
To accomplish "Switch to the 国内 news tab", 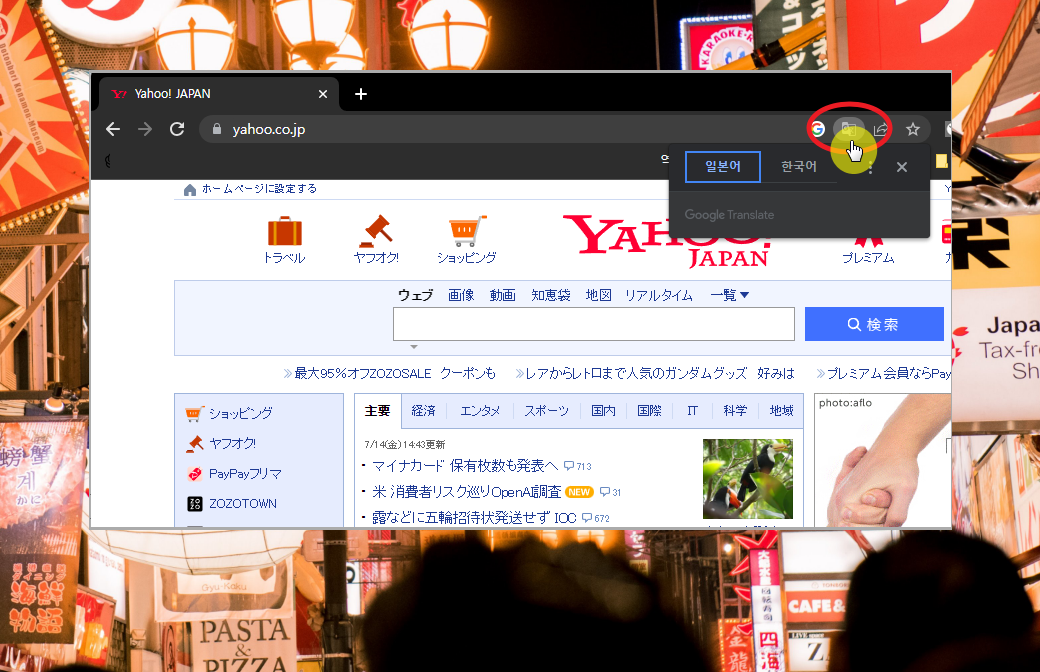I will [x=604, y=411].
